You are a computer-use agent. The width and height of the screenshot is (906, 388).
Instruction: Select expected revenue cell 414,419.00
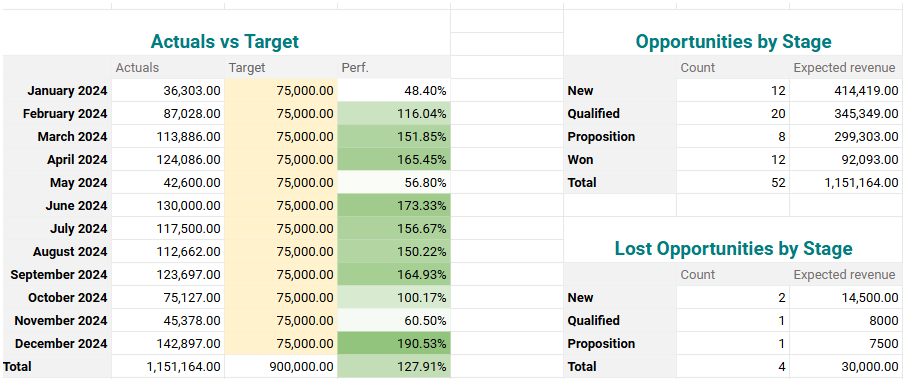(846, 91)
